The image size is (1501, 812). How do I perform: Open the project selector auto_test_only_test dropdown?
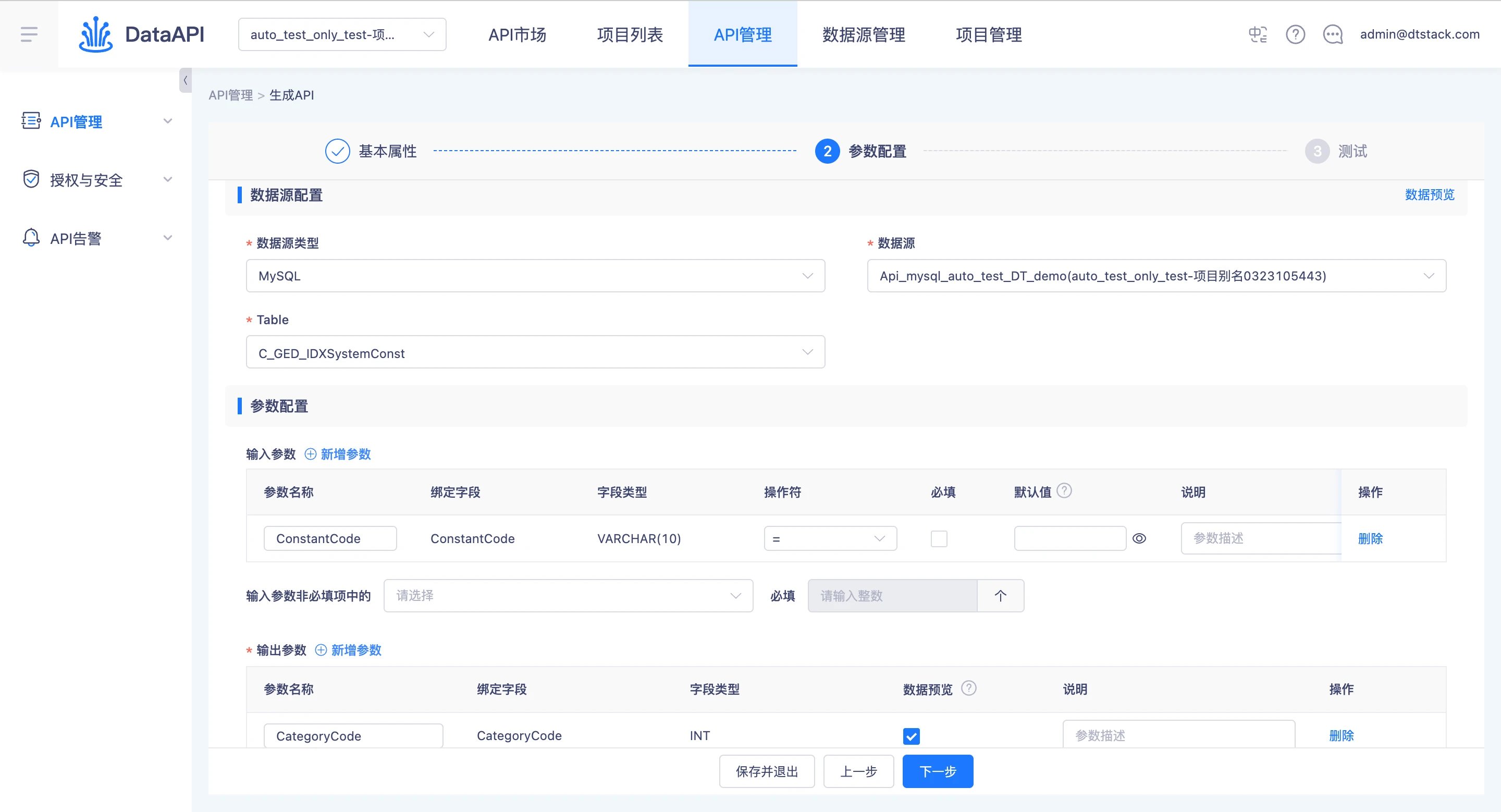pyautogui.click(x=342, y=34)
